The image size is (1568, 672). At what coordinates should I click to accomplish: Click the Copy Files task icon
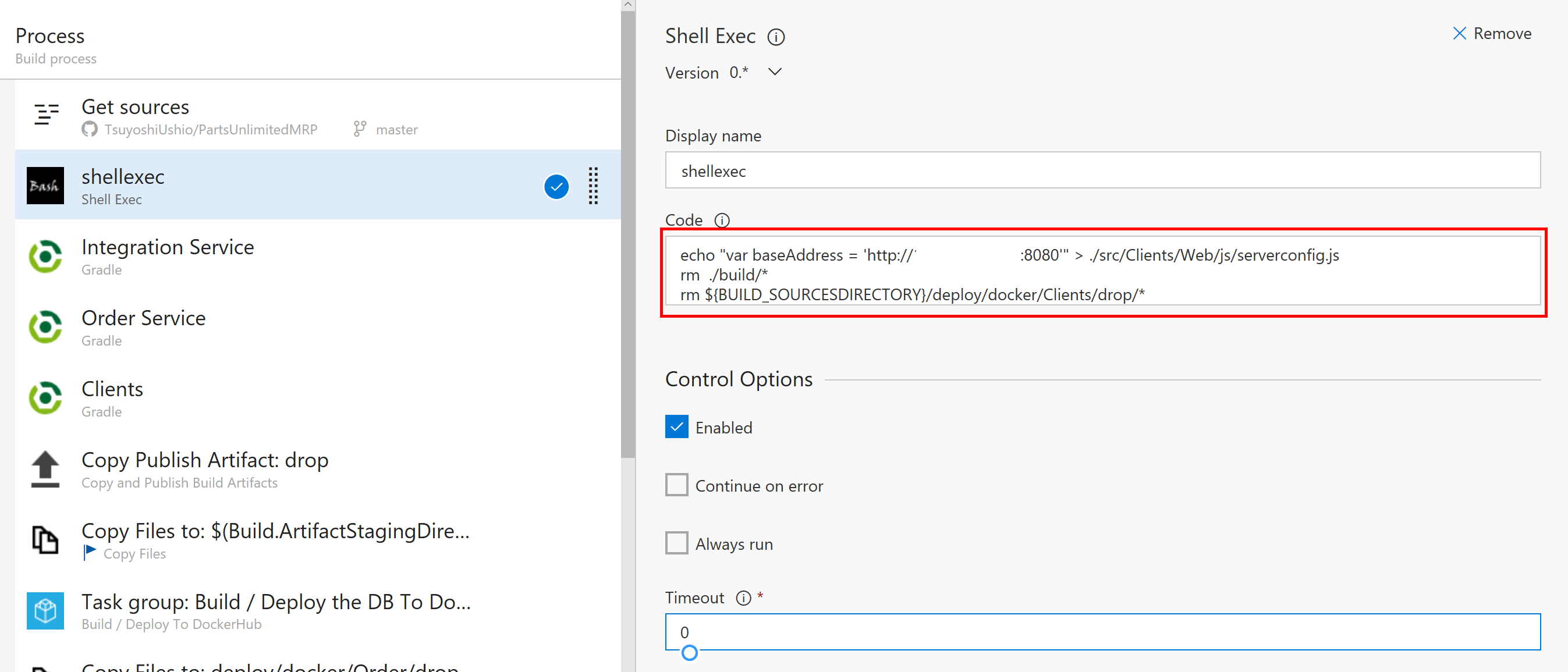pyautogui.click(x=45, y=540)
